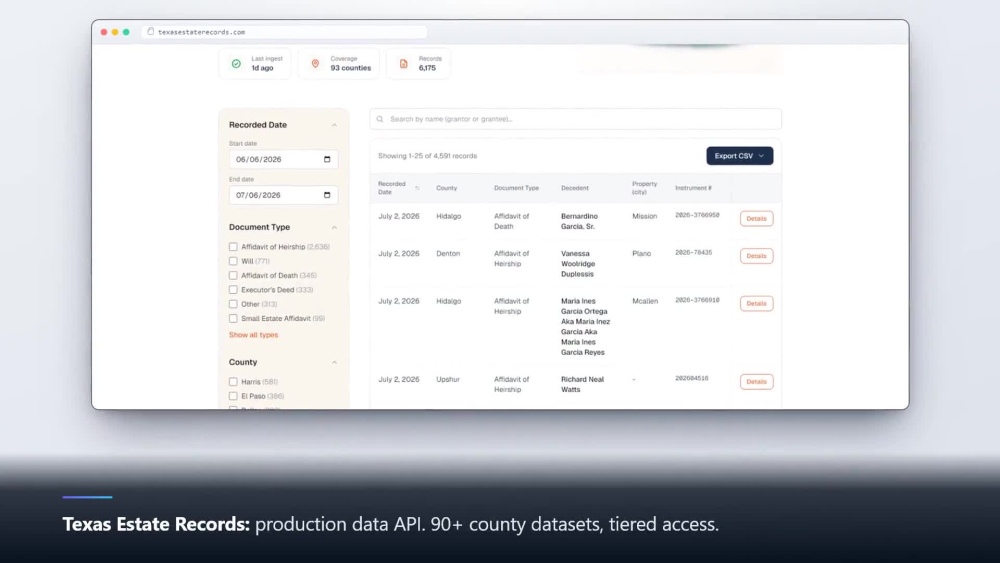Click the County column header
The height and width of the screenshot is (563, 1000).
446,188
